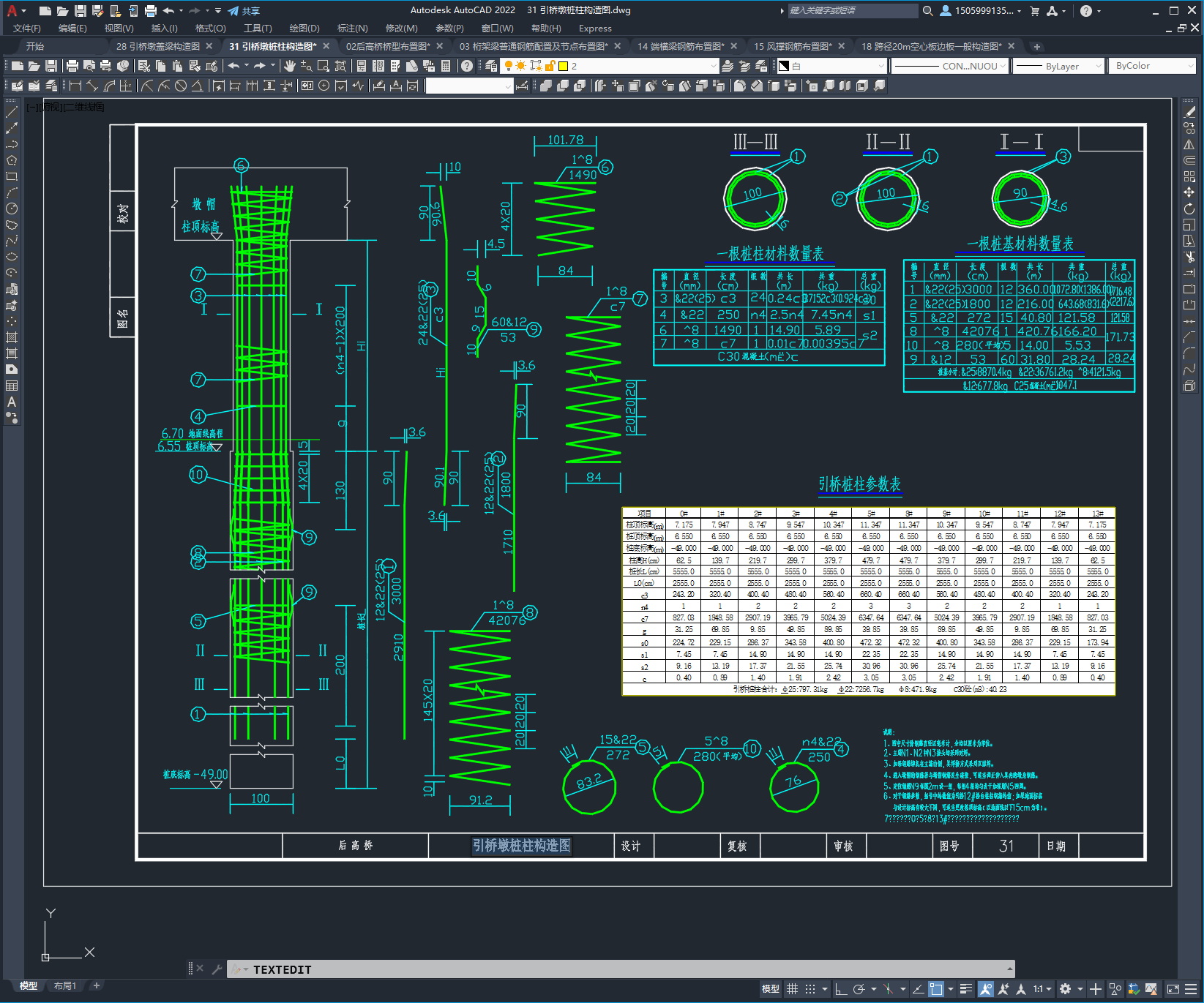Select the linear dimension tool
Viewport: 1204px width, 1003px height.
click(x=75, y=86)
